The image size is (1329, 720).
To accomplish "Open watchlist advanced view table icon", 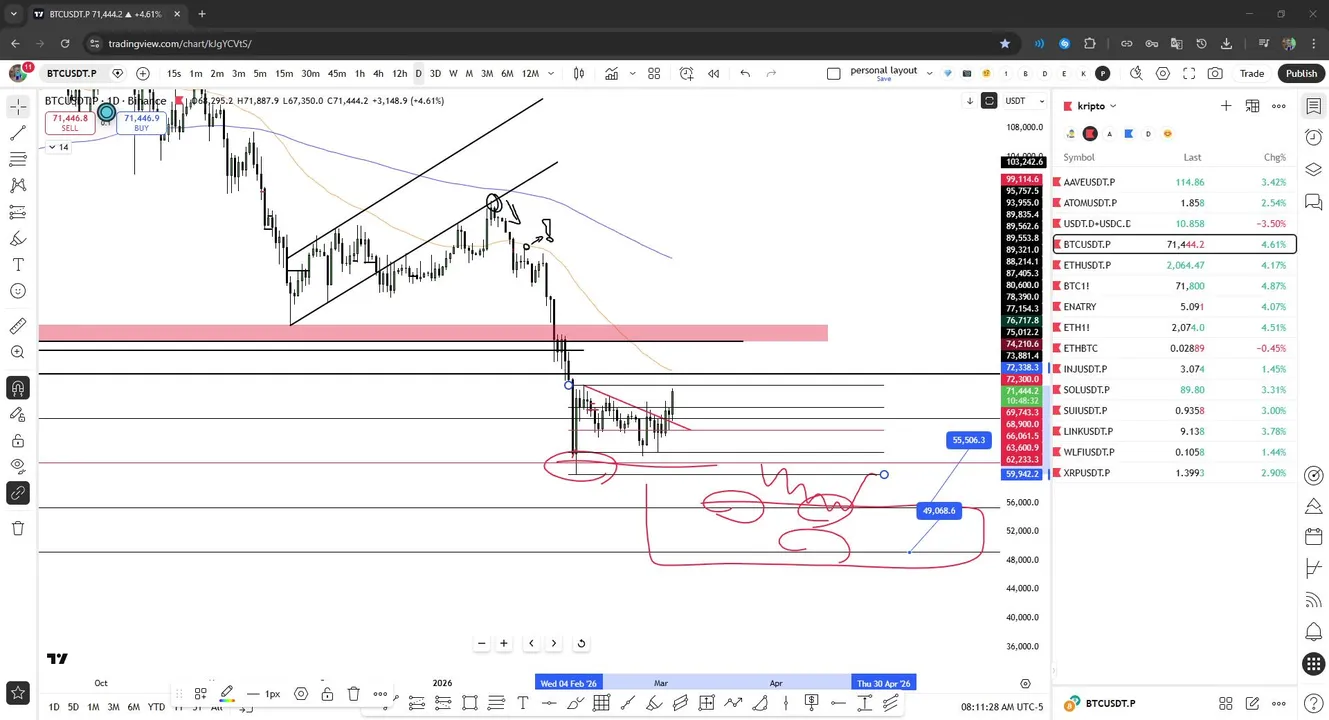I will click(1252, 106).
